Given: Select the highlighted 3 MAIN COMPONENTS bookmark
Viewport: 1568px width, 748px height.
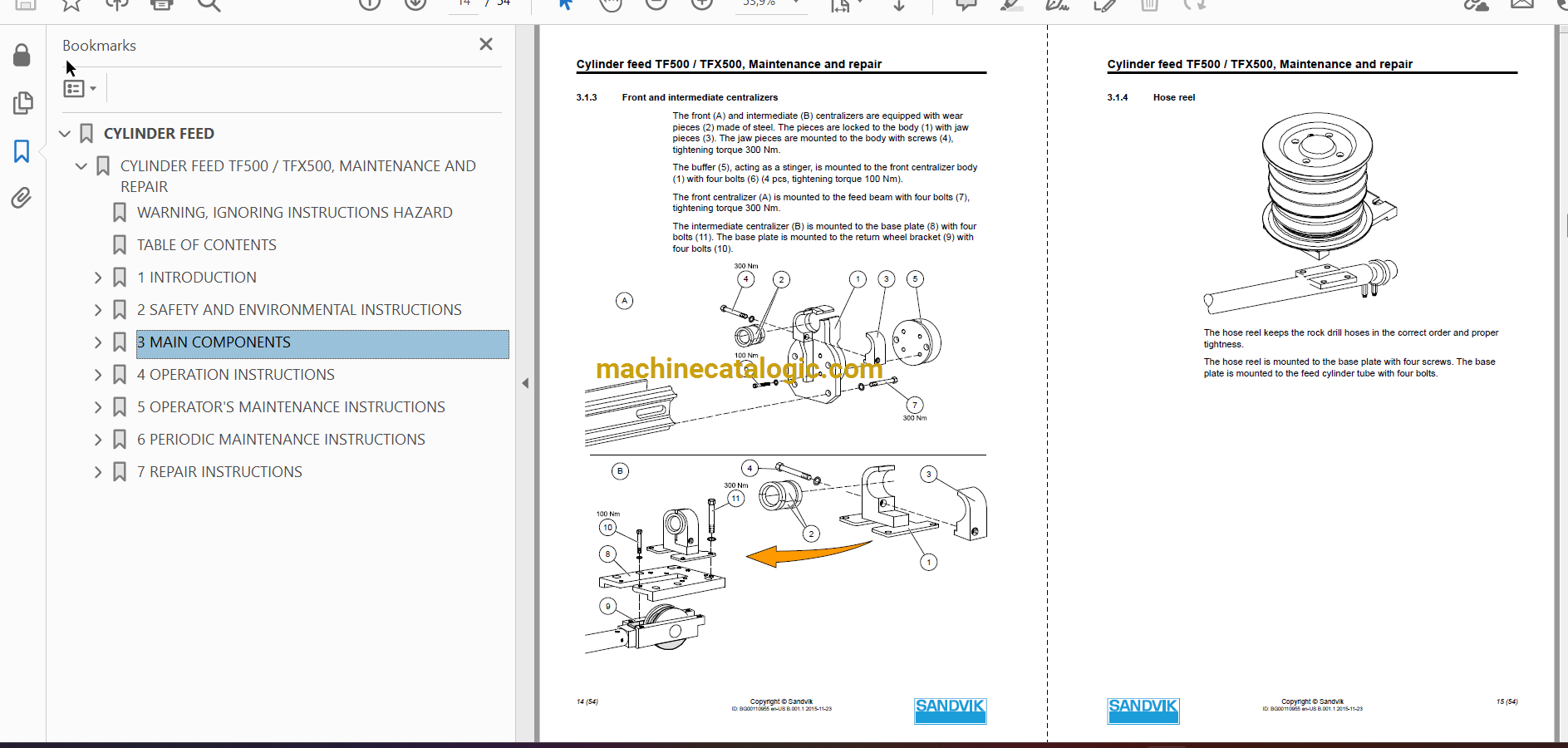Looking at the screenshot, I should coord(322,344).
